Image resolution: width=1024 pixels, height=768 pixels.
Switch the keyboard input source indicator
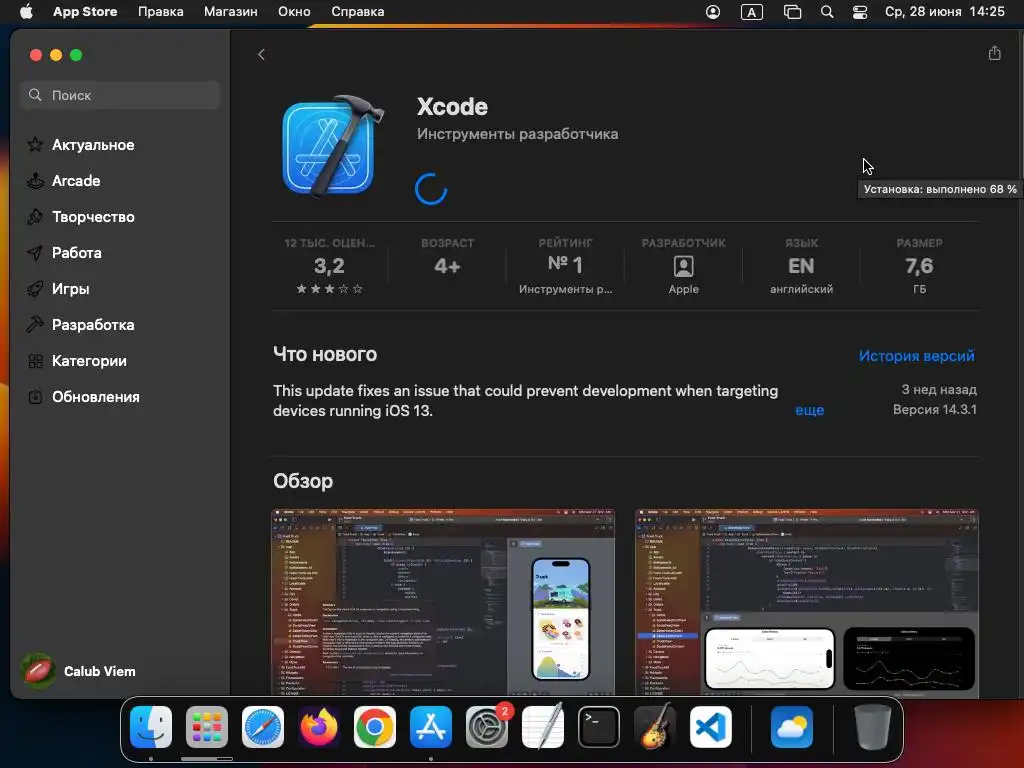point(752,12)
